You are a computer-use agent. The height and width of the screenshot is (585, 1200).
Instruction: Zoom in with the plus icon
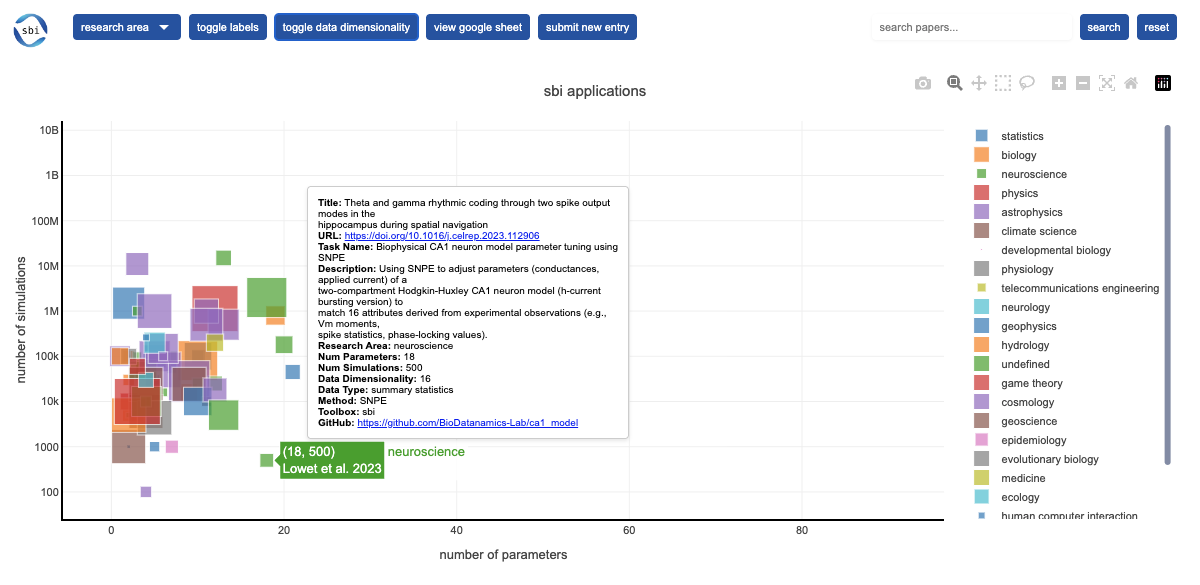point(1059,83)
